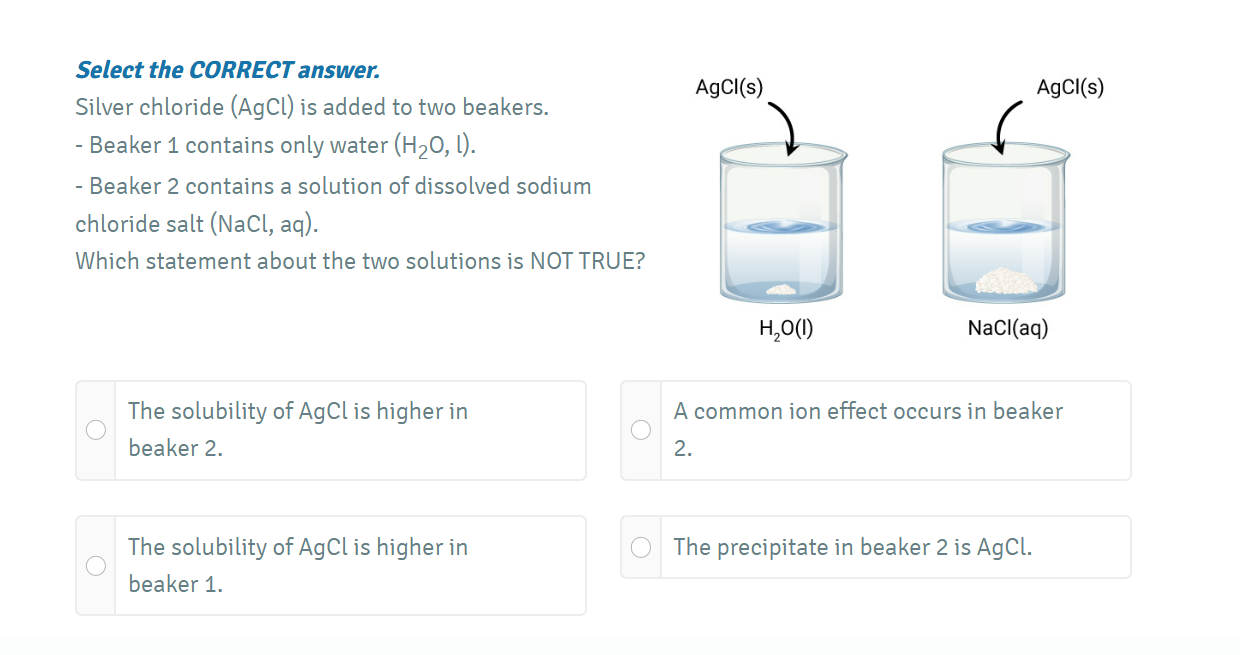
Task: Select radio for 'solubility higher in beaker 1'
Action: (96, 566)
